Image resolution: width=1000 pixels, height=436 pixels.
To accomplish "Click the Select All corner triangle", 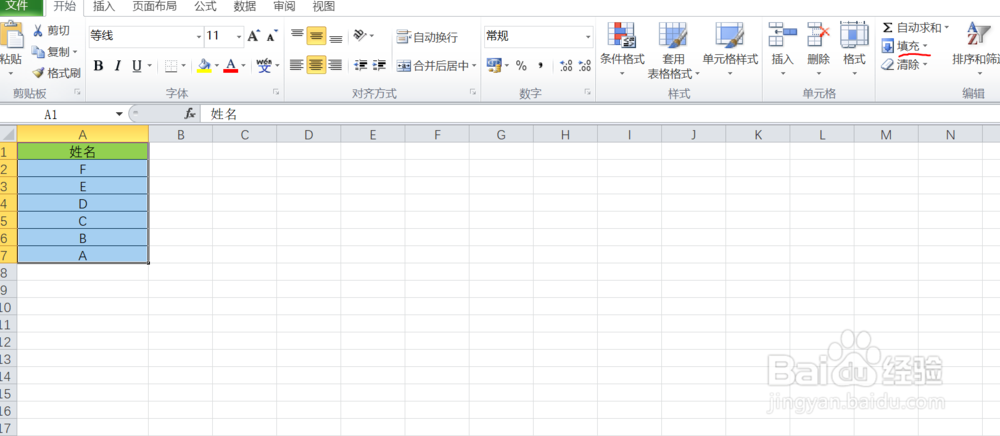I will 8,134.
